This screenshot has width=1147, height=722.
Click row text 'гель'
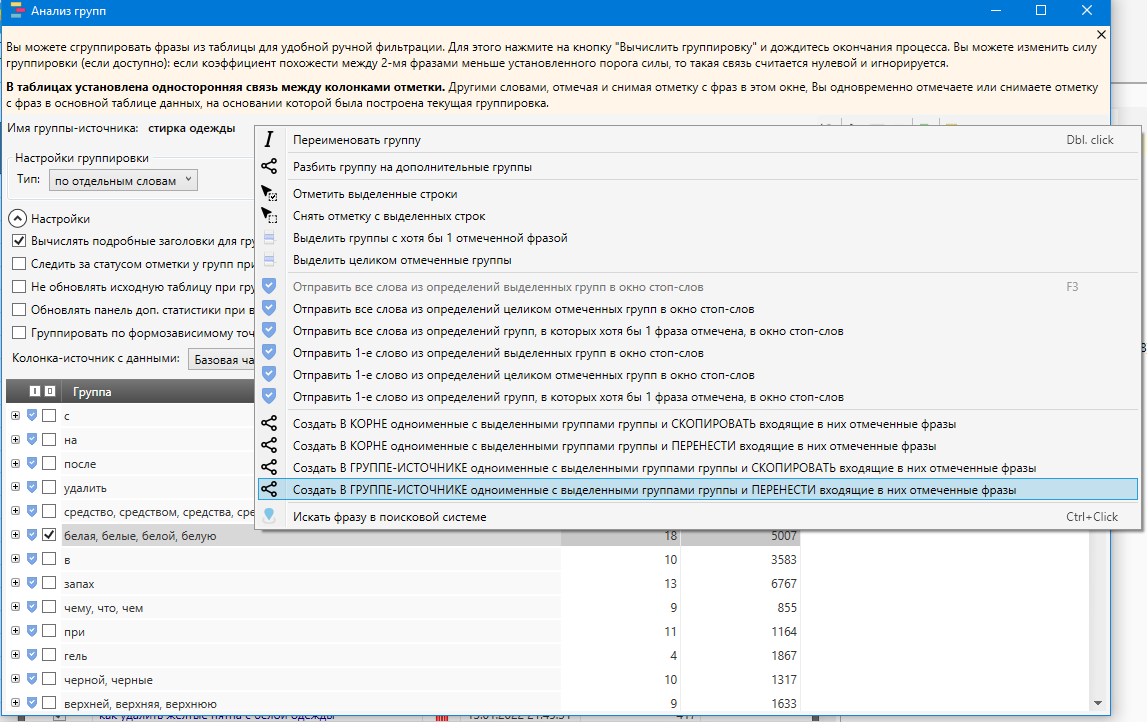point(75,655)
